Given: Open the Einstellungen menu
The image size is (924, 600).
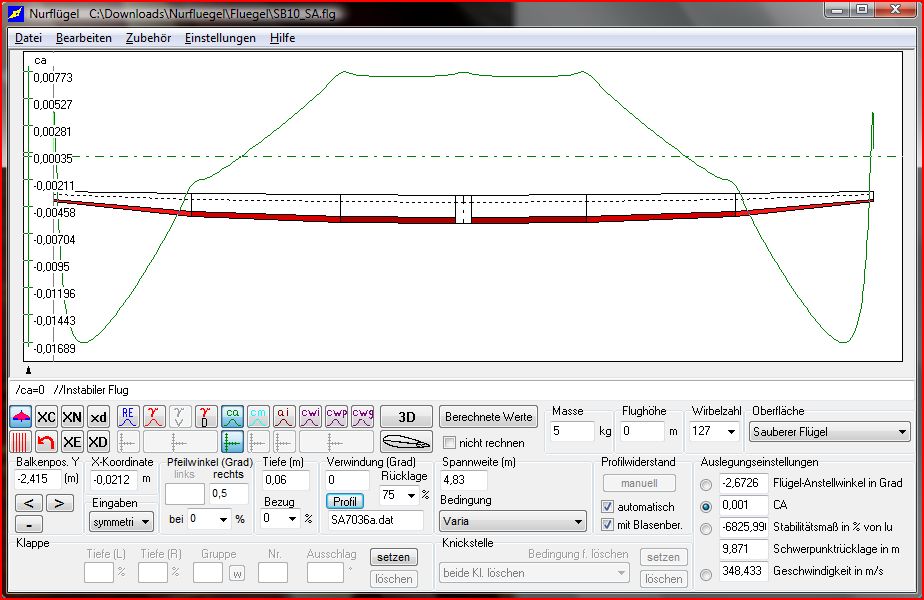Looking at the screenshot, I should (220, 38).
